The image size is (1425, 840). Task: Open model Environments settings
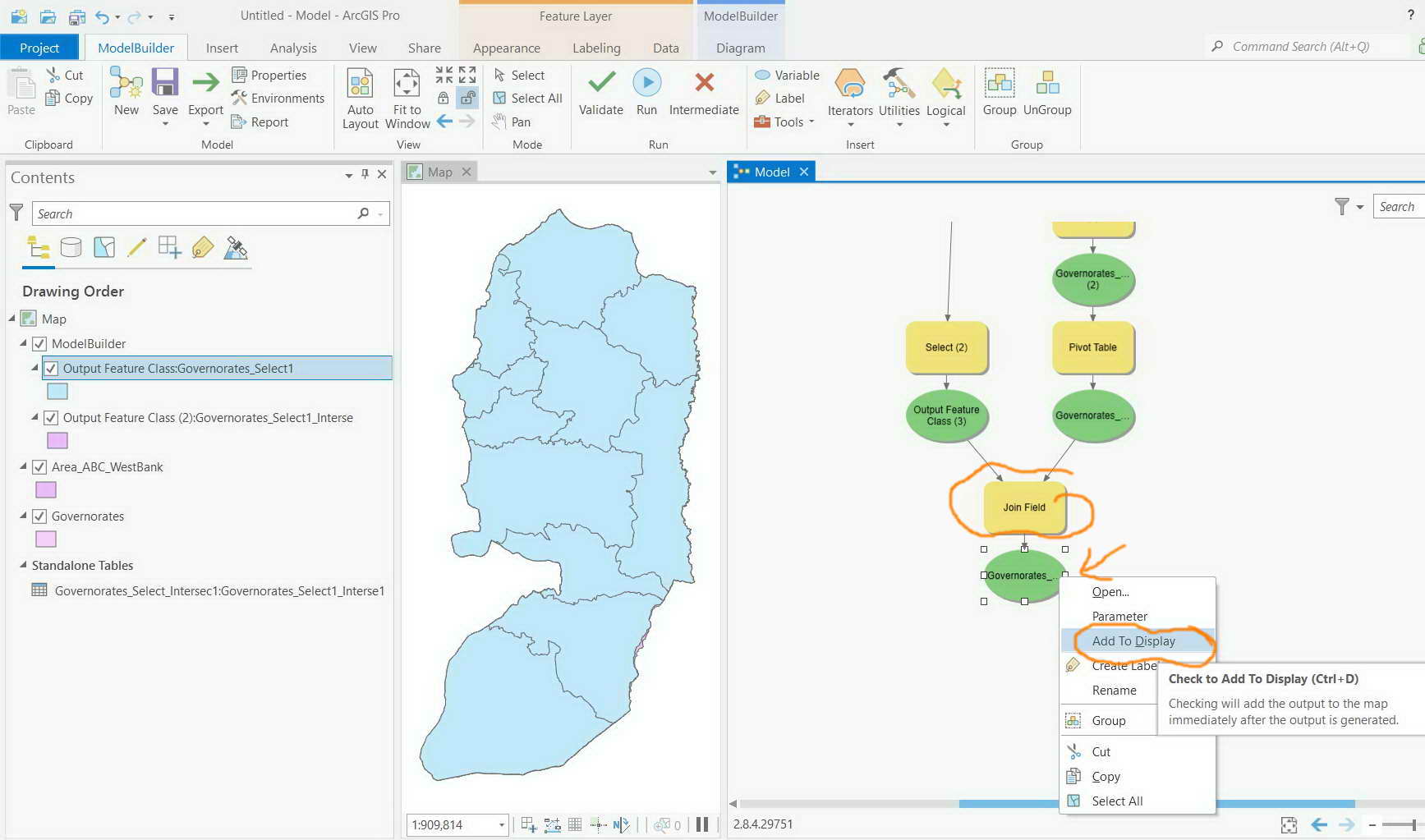tap(278, 98)
